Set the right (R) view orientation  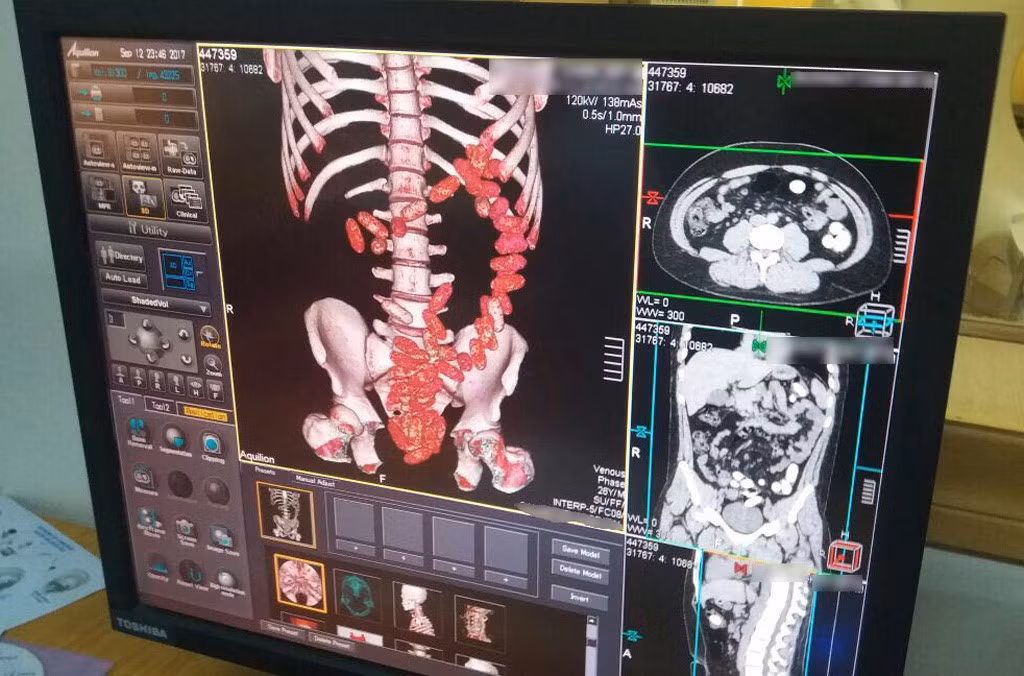[x=157, y=383]
